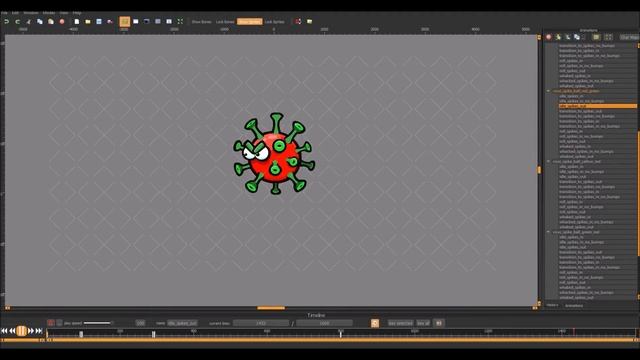The width and height of the screenshot is (640, 360).
Task: Click the animation name field in the timeline
Action: point(182,323)
